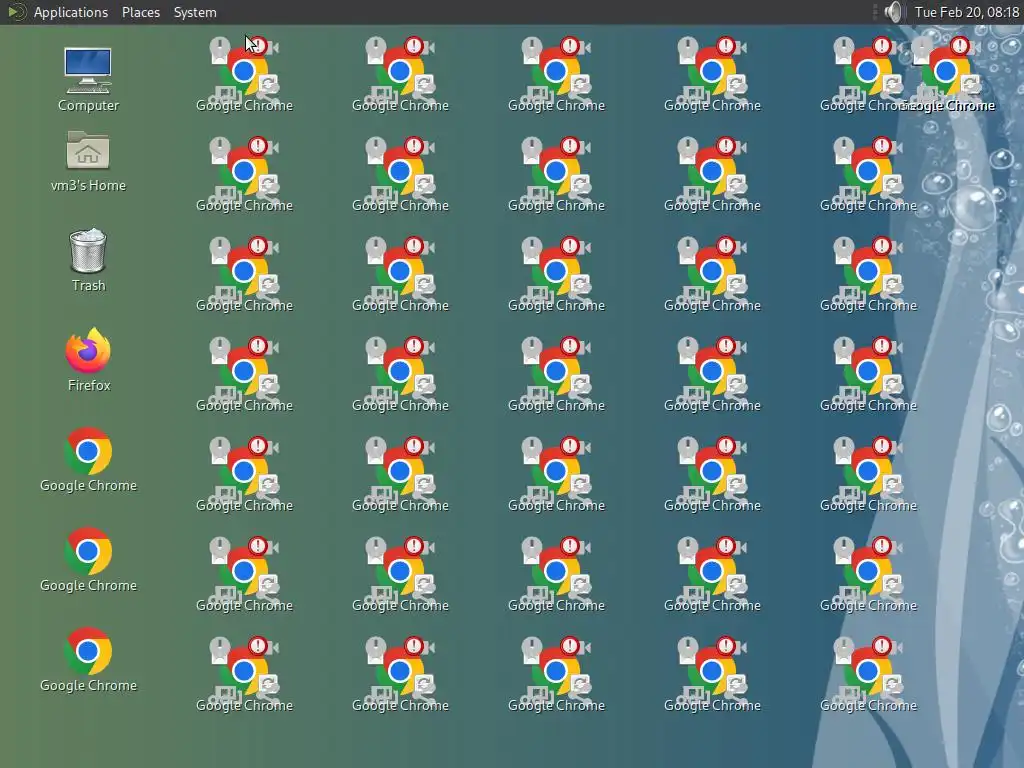Open the Applications menu
The width and height of the screenshot is (1024, 768).
click(71, 12)
